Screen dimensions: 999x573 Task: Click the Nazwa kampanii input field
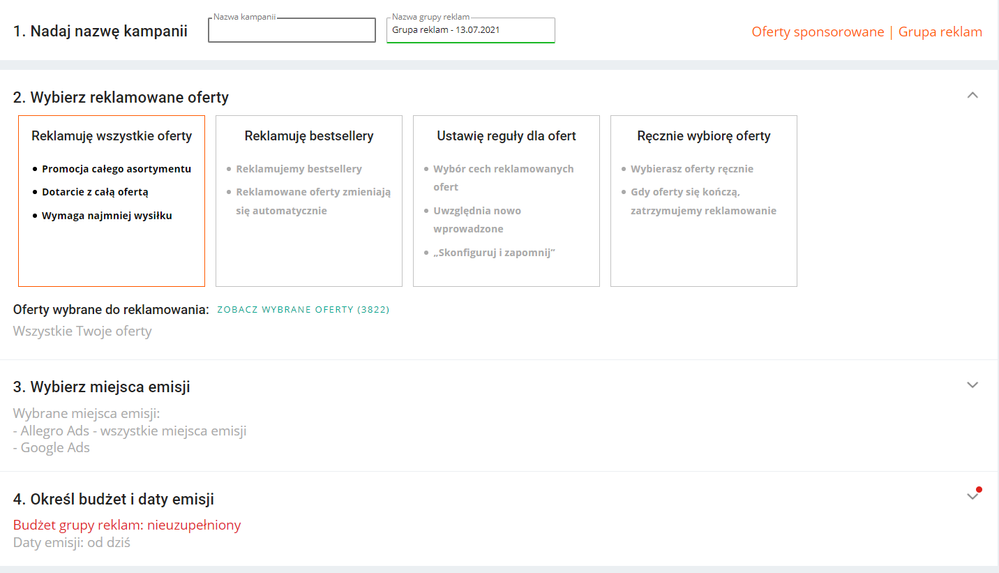click(291, 31)
